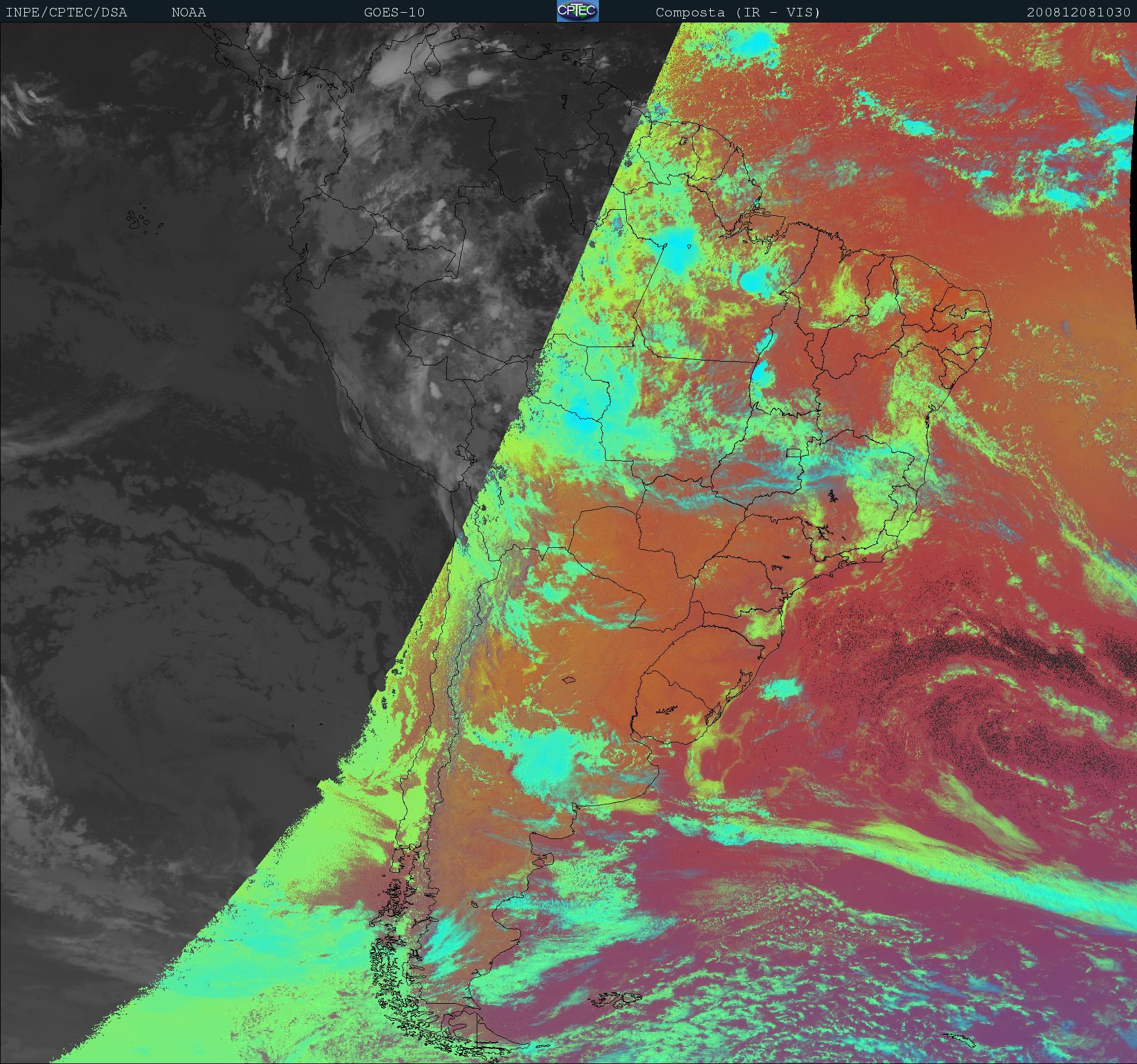Select the INPE/CPTEC/DSA header text
Viewport: 1137px width, 1064px height.
pyautogui.click(x=66, y=12)
